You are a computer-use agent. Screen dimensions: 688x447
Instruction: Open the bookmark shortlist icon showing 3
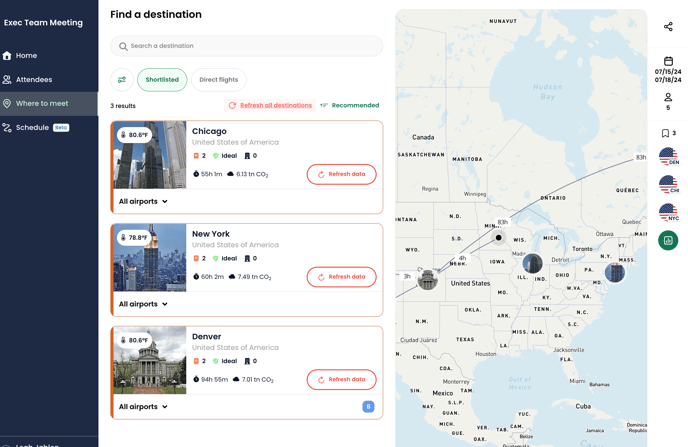coord(665,133)
